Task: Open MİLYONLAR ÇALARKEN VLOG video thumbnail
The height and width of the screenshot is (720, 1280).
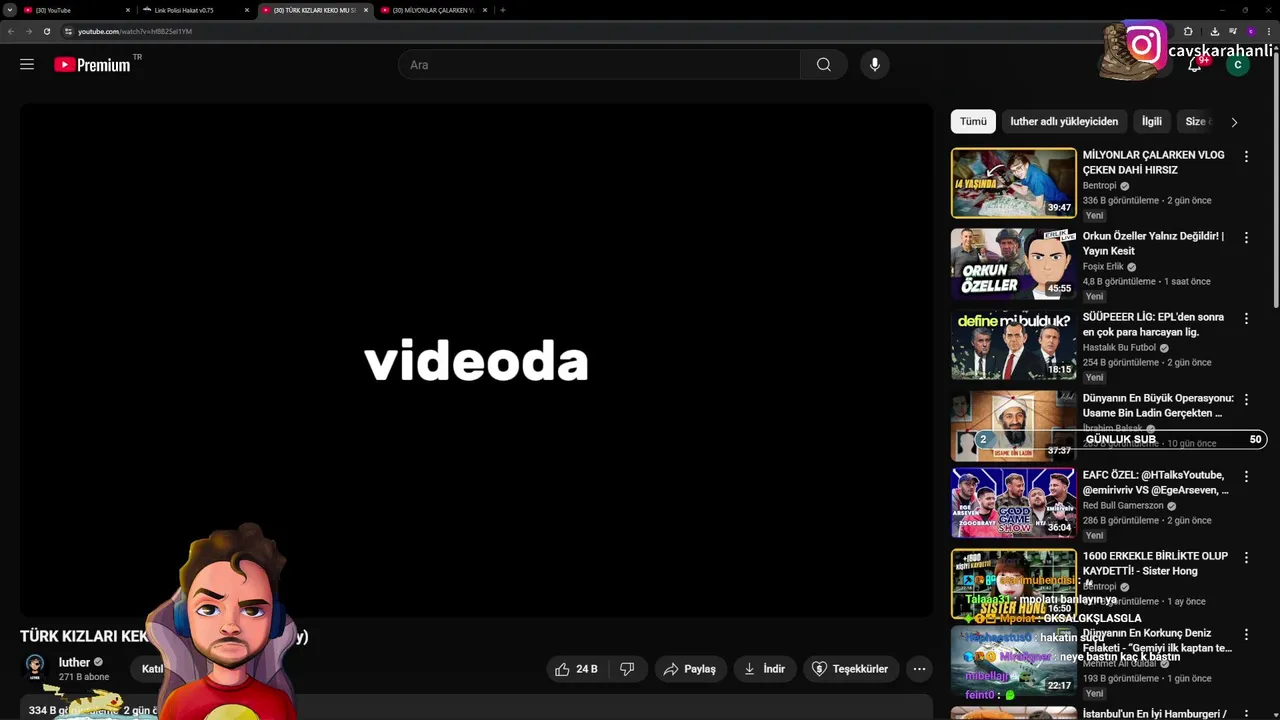Action: pos(1014,183)
